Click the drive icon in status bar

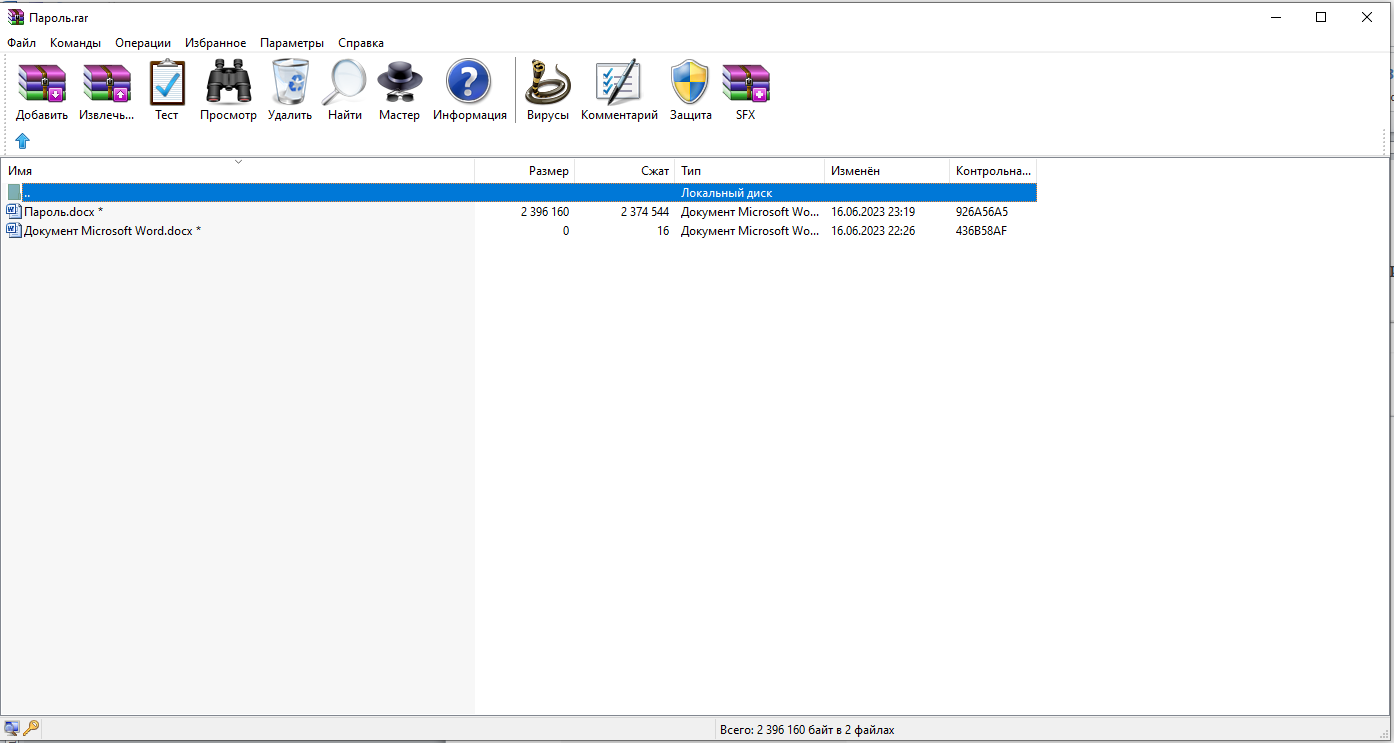click(12, 728)
